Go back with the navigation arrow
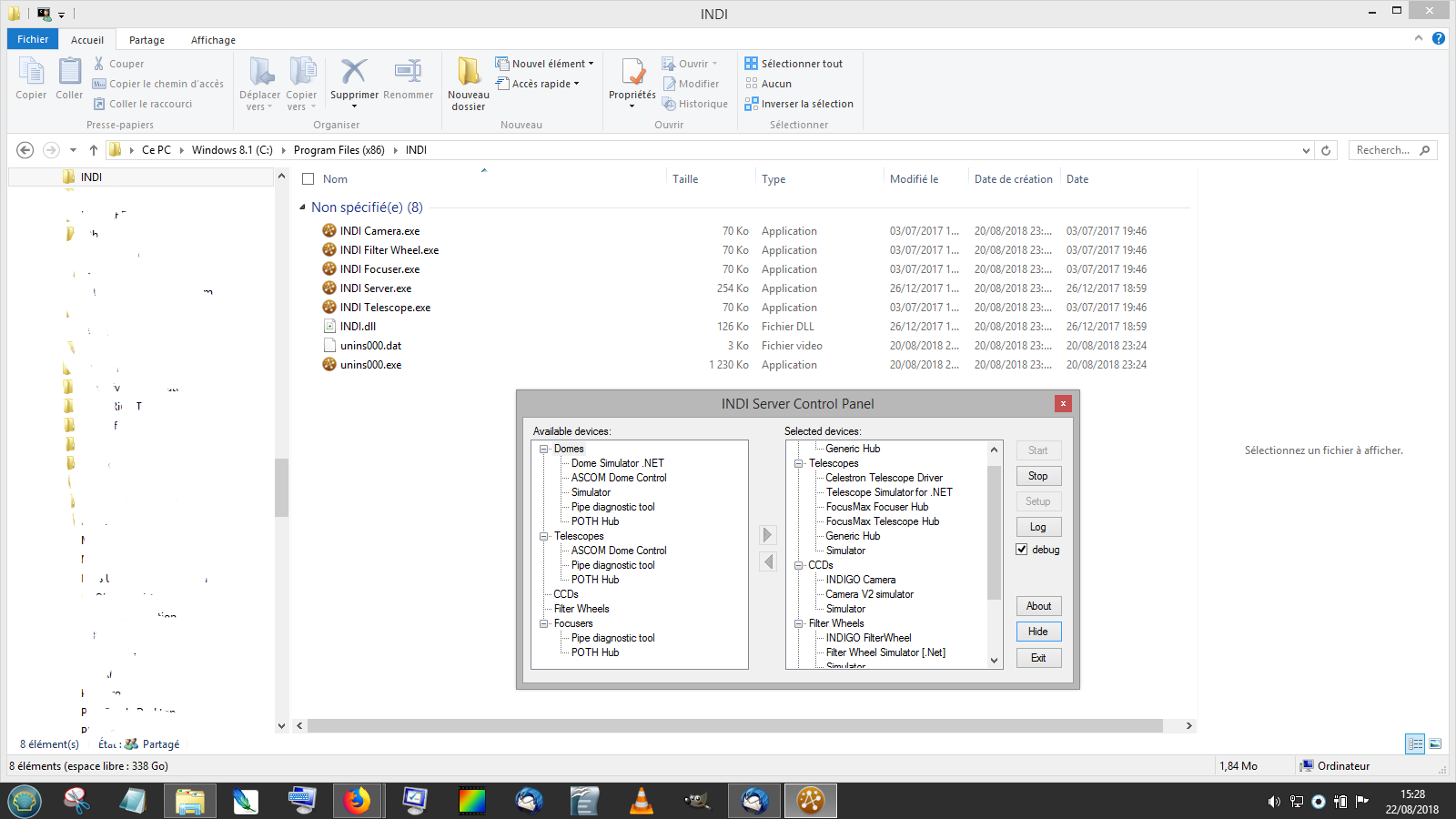Image resolution: width=1456 pixels, height=819 pixels. pos(25,150)
